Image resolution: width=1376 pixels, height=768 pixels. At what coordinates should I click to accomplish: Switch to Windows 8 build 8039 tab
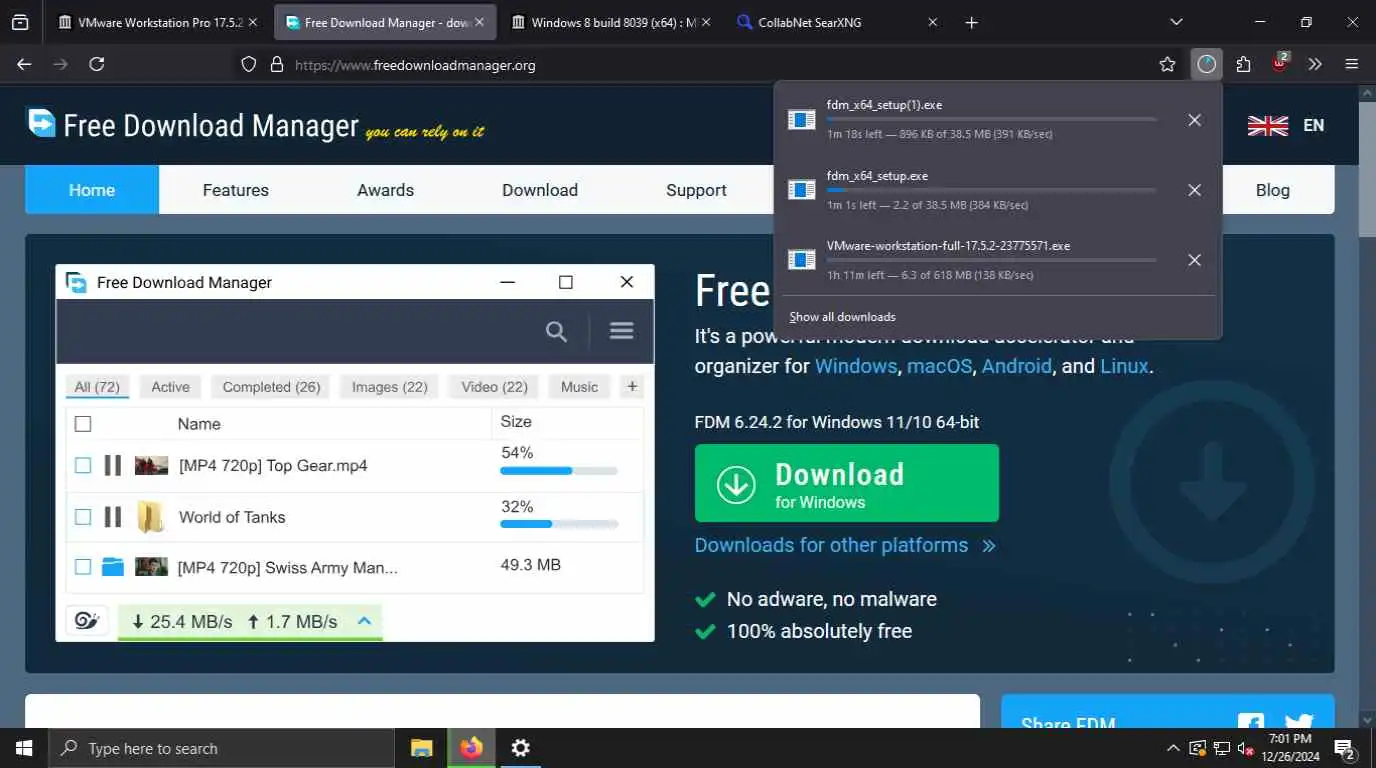point(612,22)
